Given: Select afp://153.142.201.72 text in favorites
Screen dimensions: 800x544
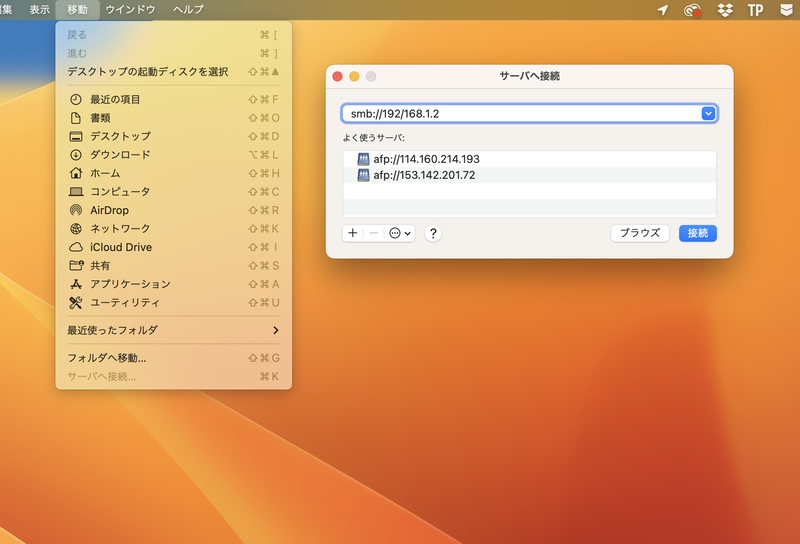Looking at the screenshot, I should pyautogui.click(x=424, y=175).
